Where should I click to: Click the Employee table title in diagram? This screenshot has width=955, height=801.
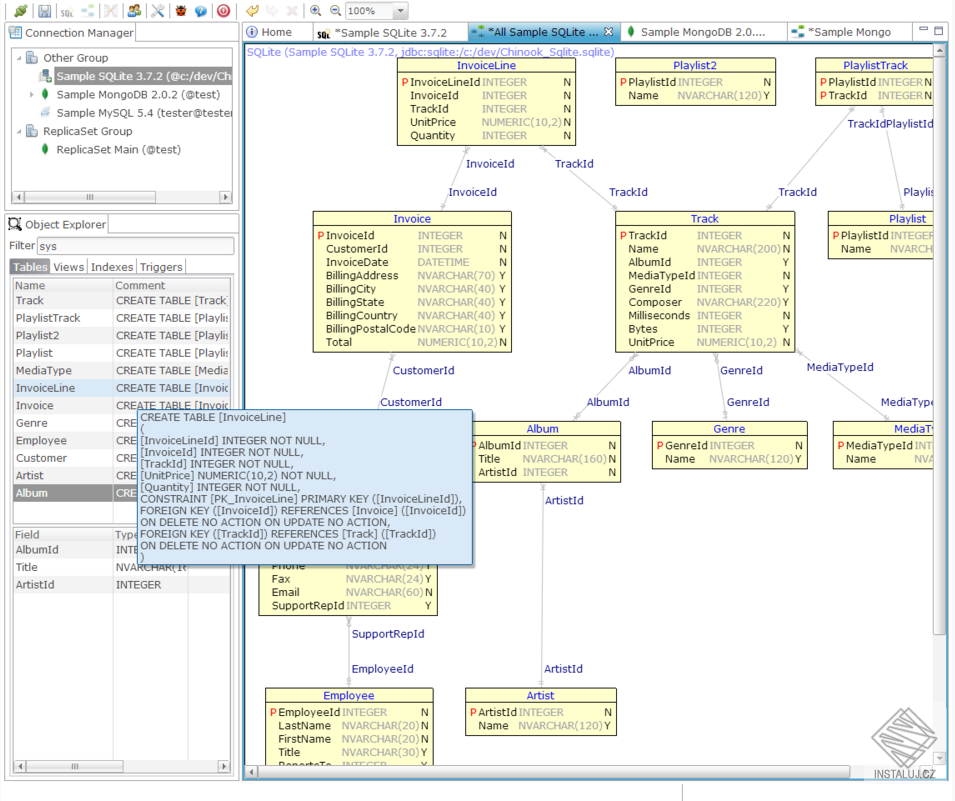tap(349, 696)
